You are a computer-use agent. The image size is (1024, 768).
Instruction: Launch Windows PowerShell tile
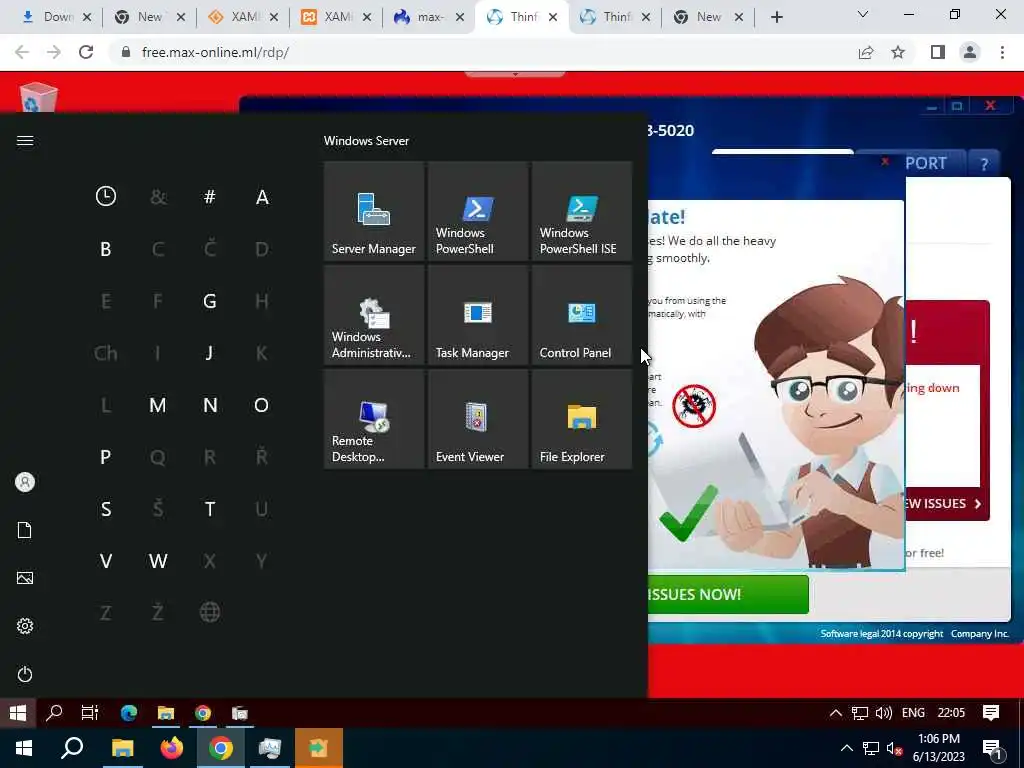477,211
